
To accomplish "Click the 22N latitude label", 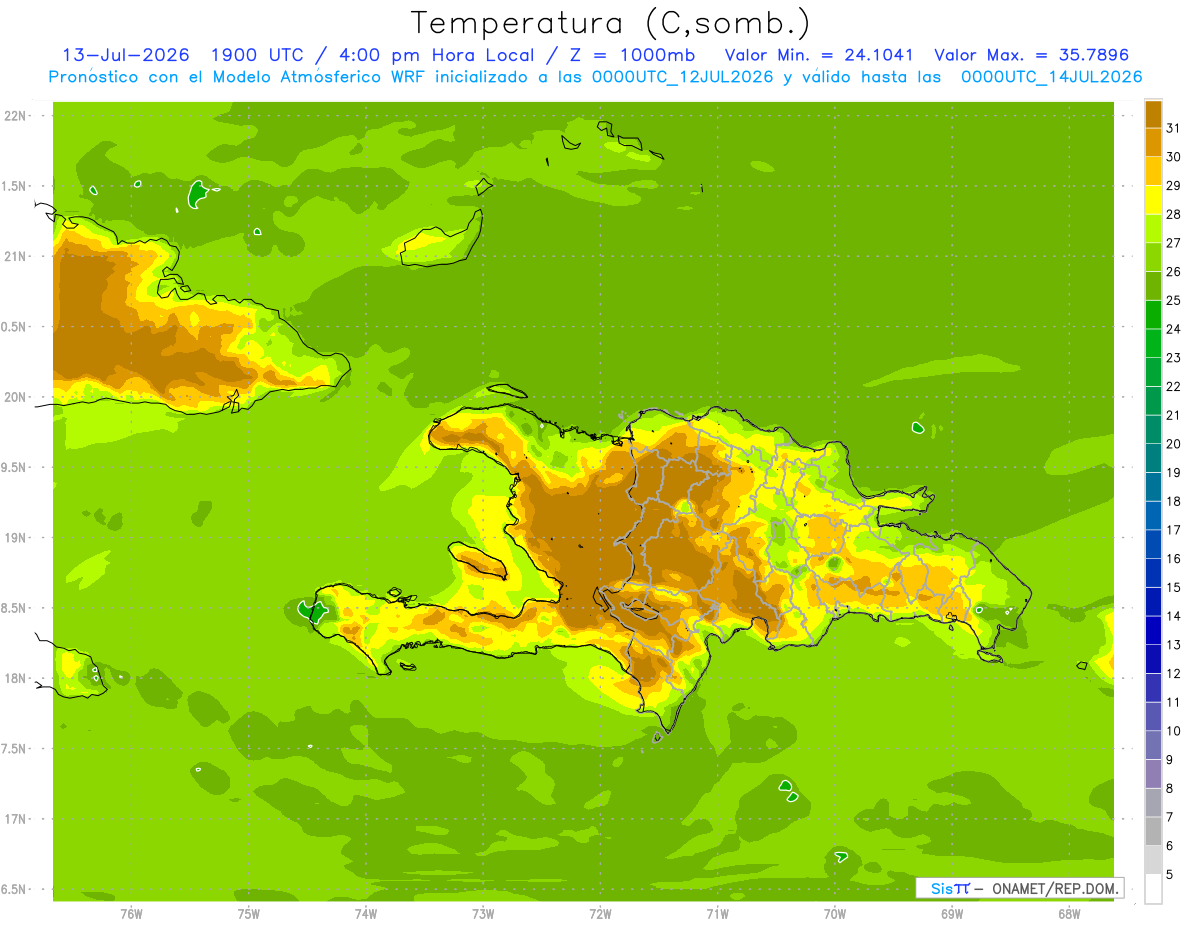I will point(16,116).
